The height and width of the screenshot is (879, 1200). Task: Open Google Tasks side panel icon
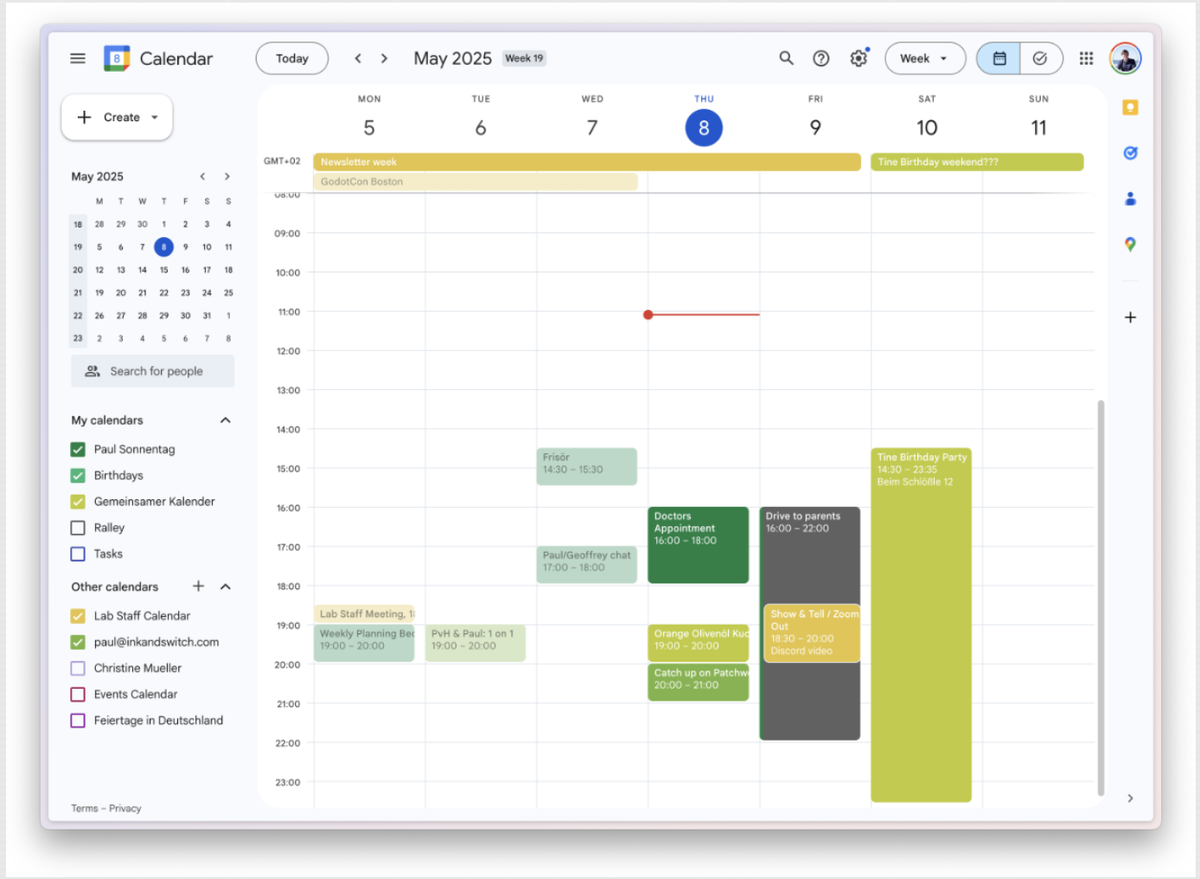pos(1130,153)
